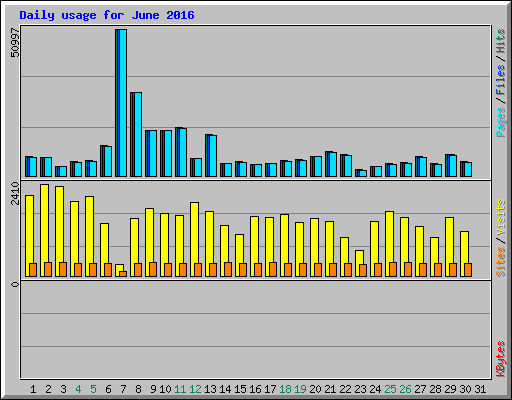Click the day 4 axis label

tap(78, 389)
